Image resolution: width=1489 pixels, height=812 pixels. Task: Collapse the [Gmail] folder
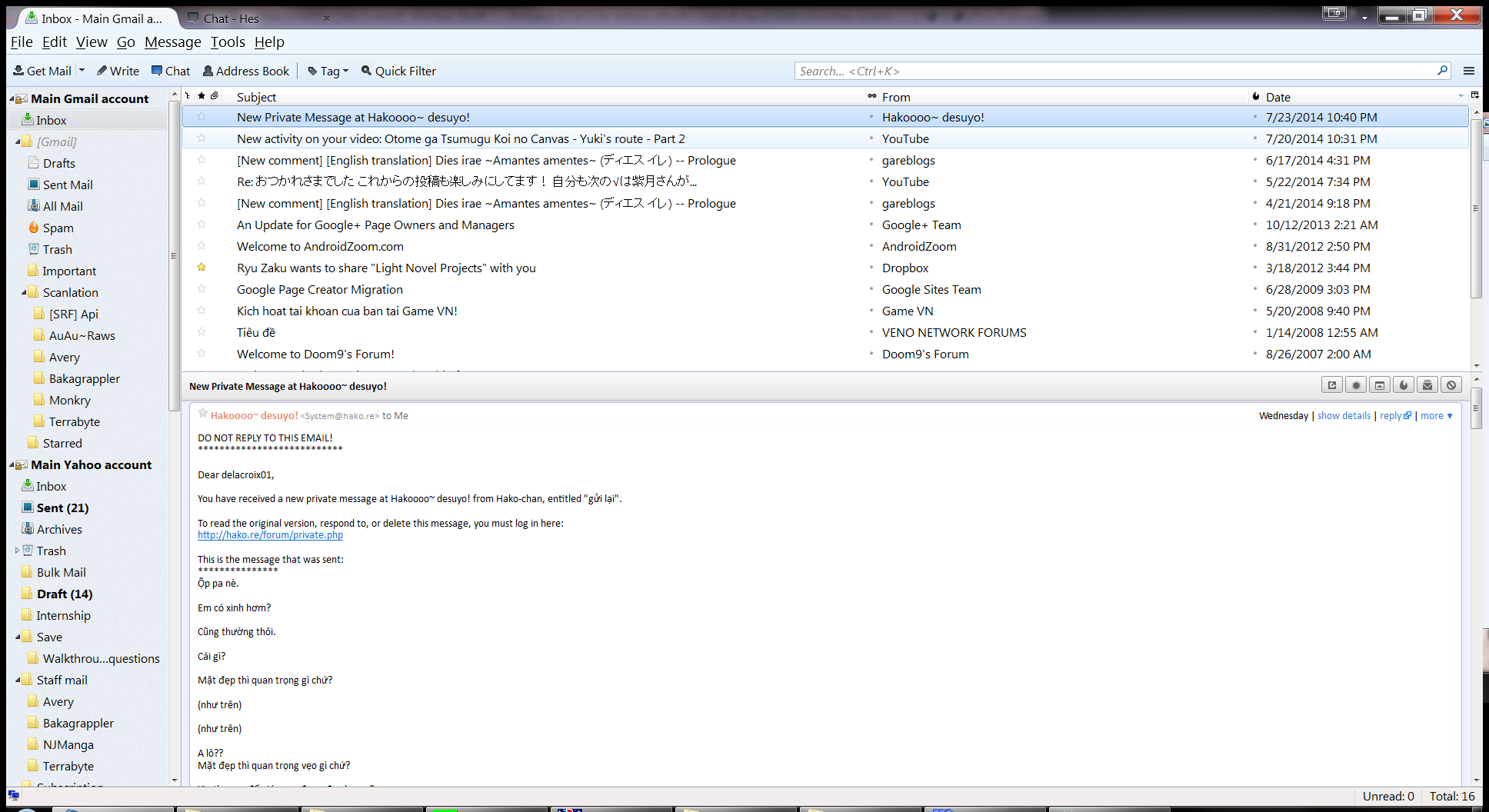tap(18, 141)
